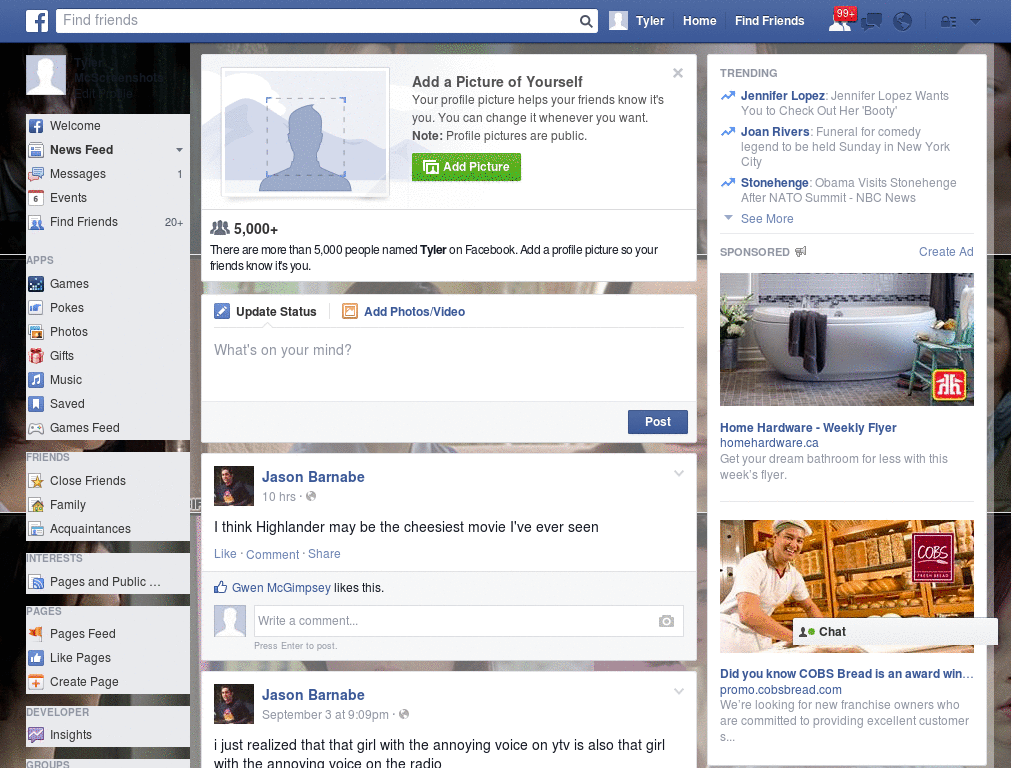The image size is (1024, 768).
Task: Open Home Hardware - Weekly Flyer link
Action: pos(808,428)
